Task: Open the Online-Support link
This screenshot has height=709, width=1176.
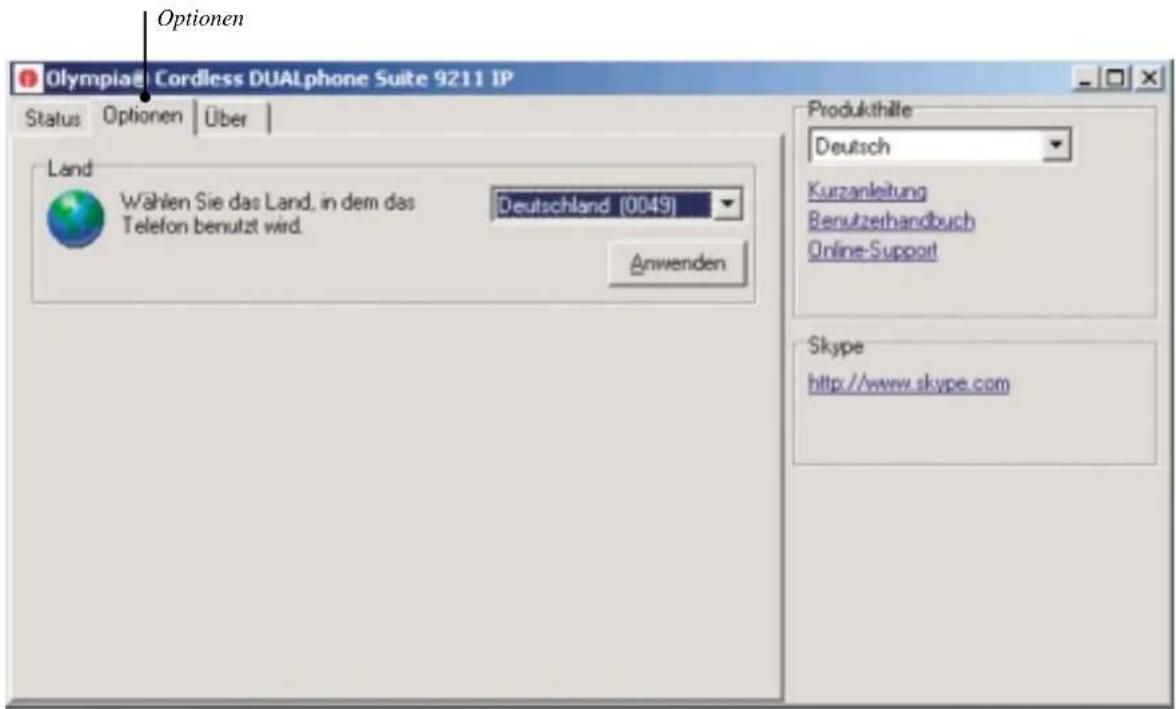Action: [872, 250]
